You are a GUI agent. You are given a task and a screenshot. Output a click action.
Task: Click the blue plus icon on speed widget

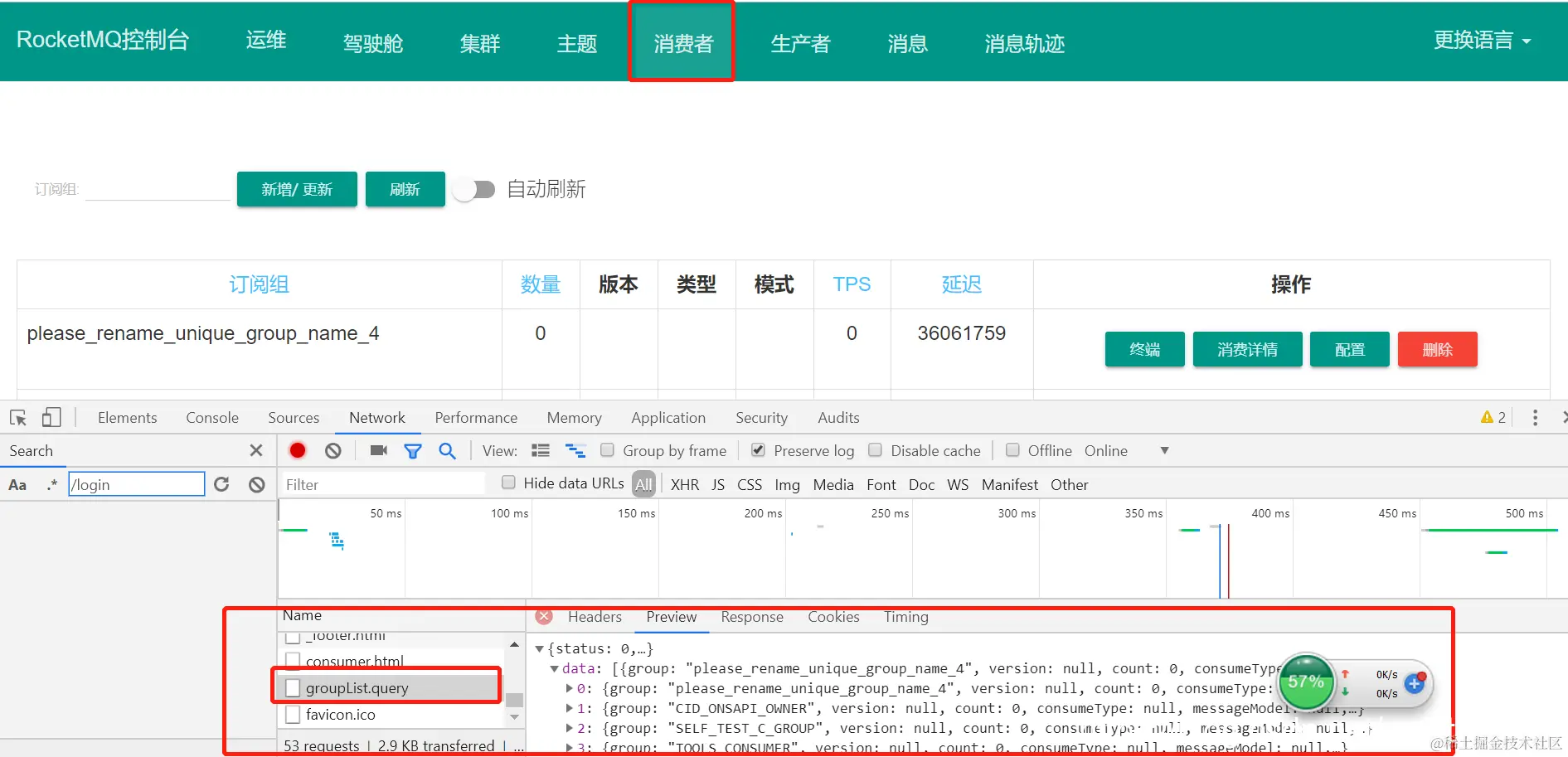(1415, 684)
